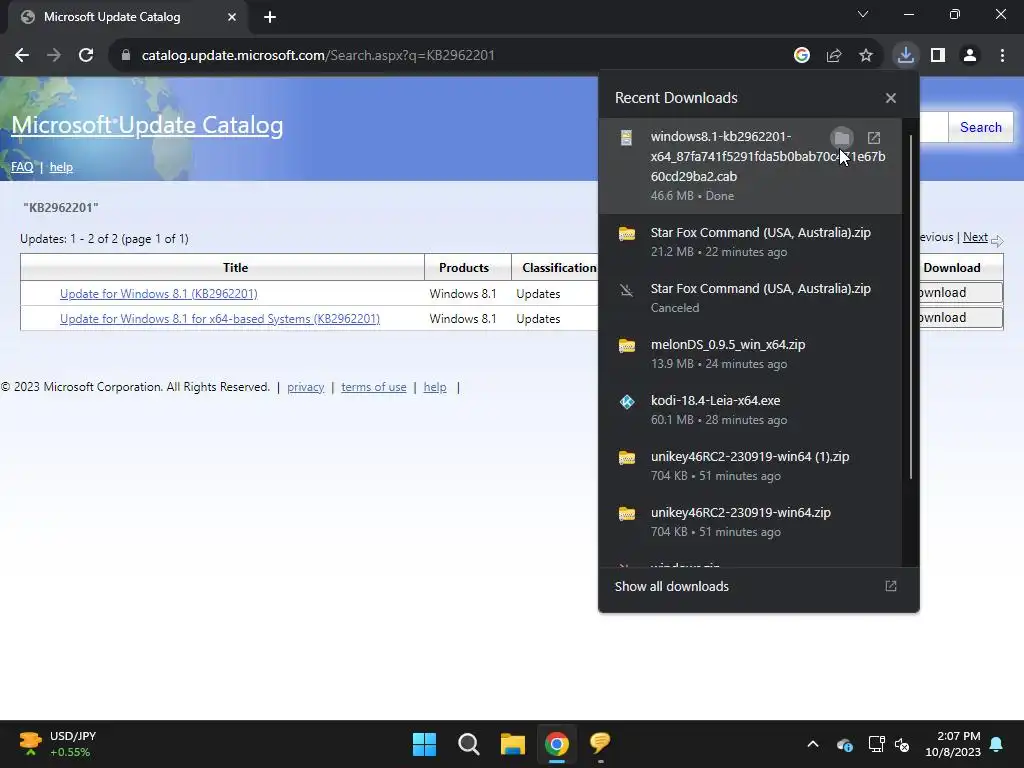Go to the Next results page
1024x768 pixels.
tap(975, 237)
